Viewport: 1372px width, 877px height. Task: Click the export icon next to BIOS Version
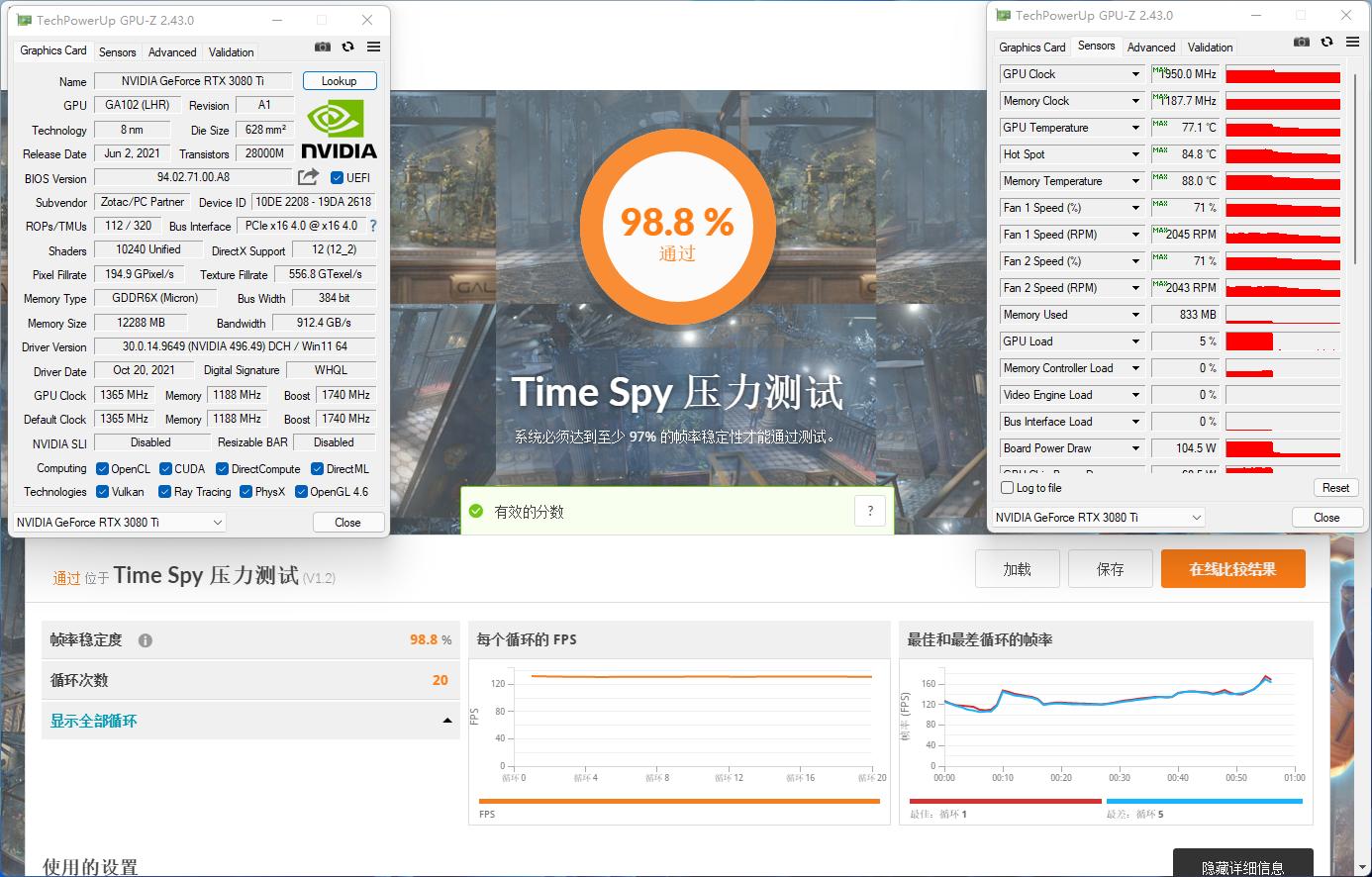click(x=307, y=177)
